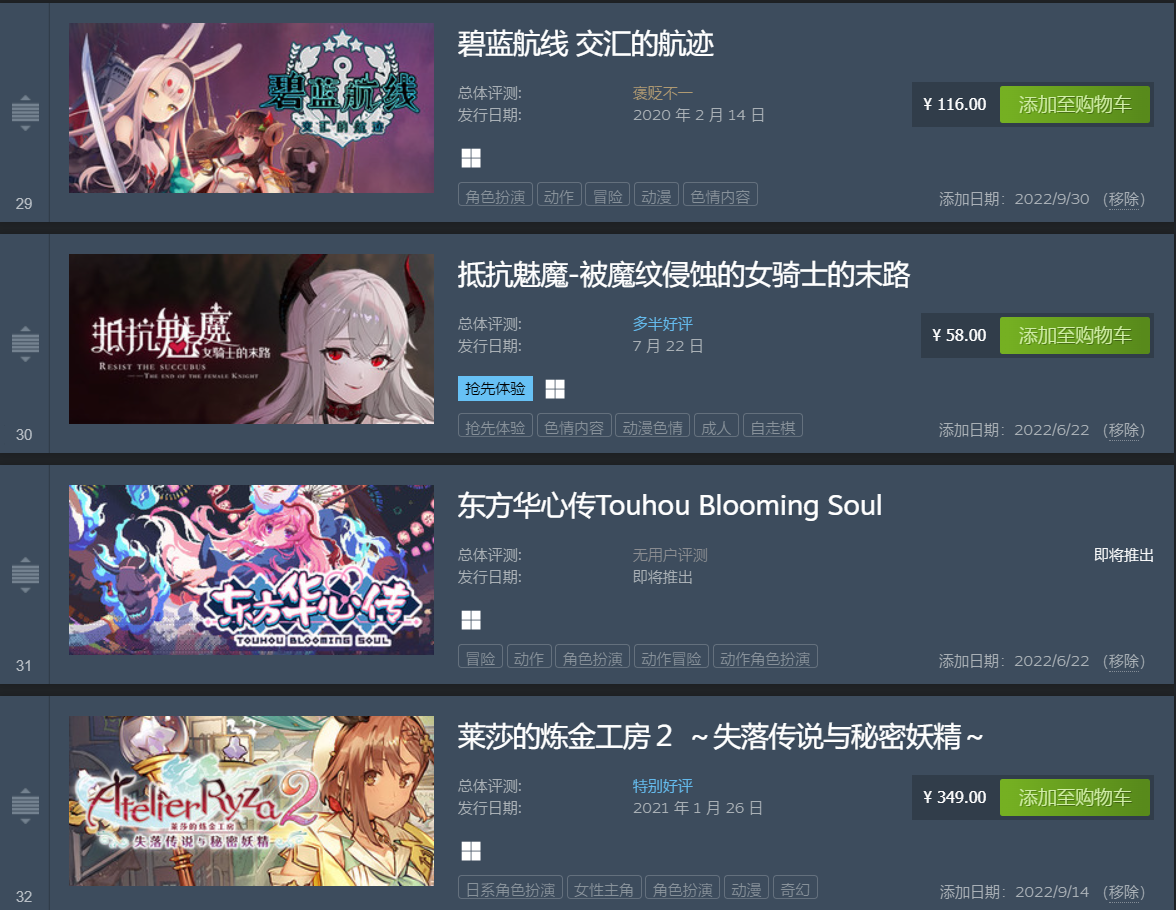Click Windows platform icon for 东方华心传

[470, 620]
